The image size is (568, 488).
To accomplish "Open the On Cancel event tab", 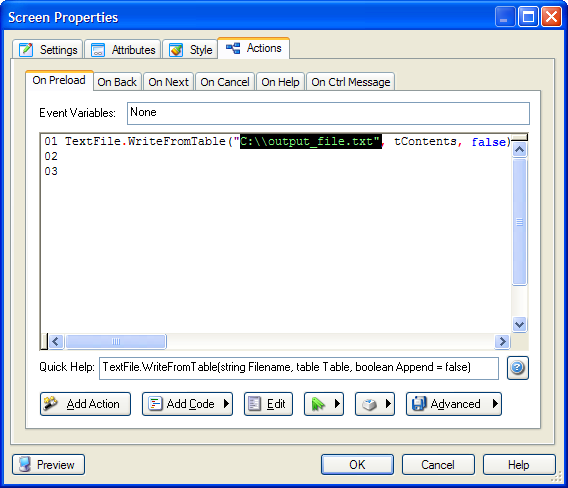I will pos(225,82).
